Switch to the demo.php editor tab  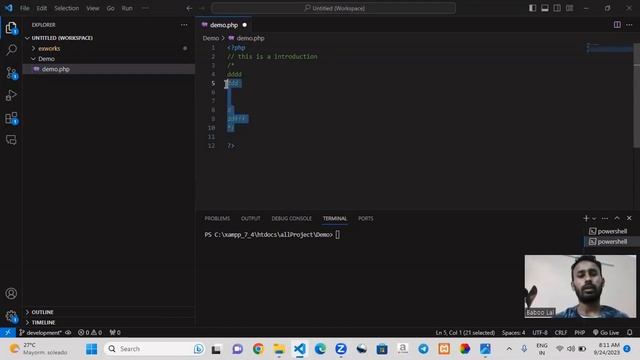click(224, 25)
